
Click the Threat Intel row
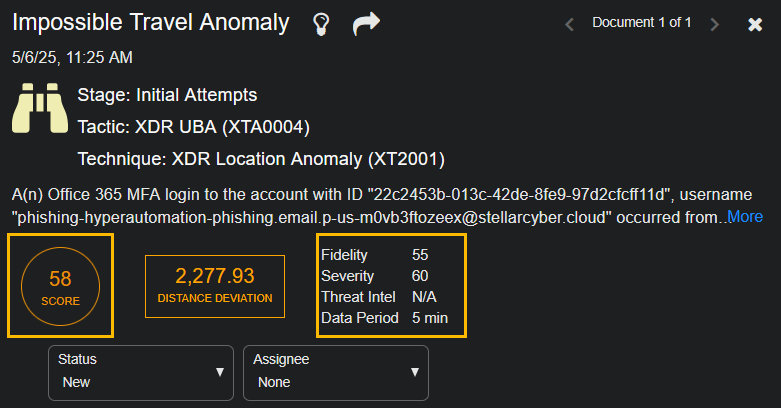click(391, 297)
